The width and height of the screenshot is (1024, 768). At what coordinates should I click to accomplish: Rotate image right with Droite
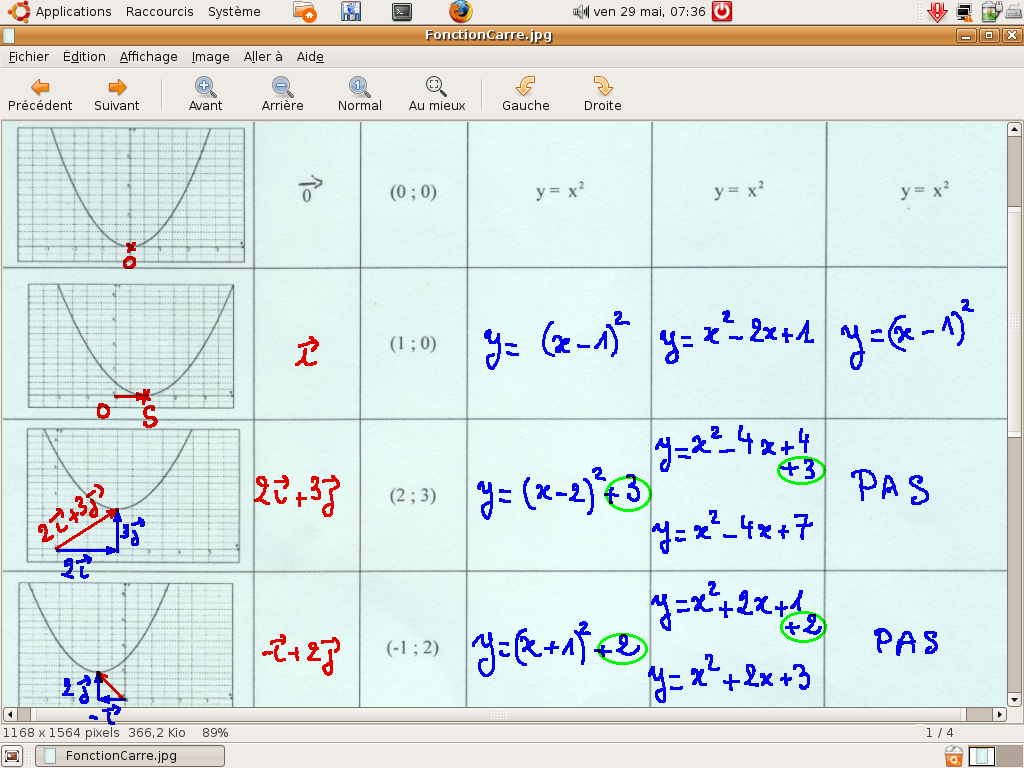pyautogui.click(x=602, y=95)
